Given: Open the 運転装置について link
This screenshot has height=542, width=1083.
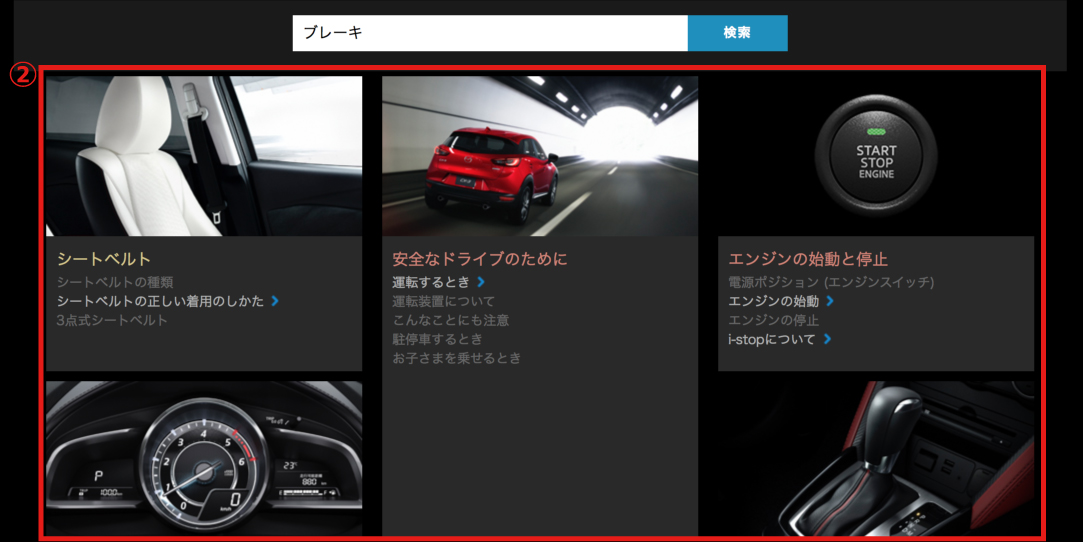Looking at the screenshot, I should click(443, 301).
